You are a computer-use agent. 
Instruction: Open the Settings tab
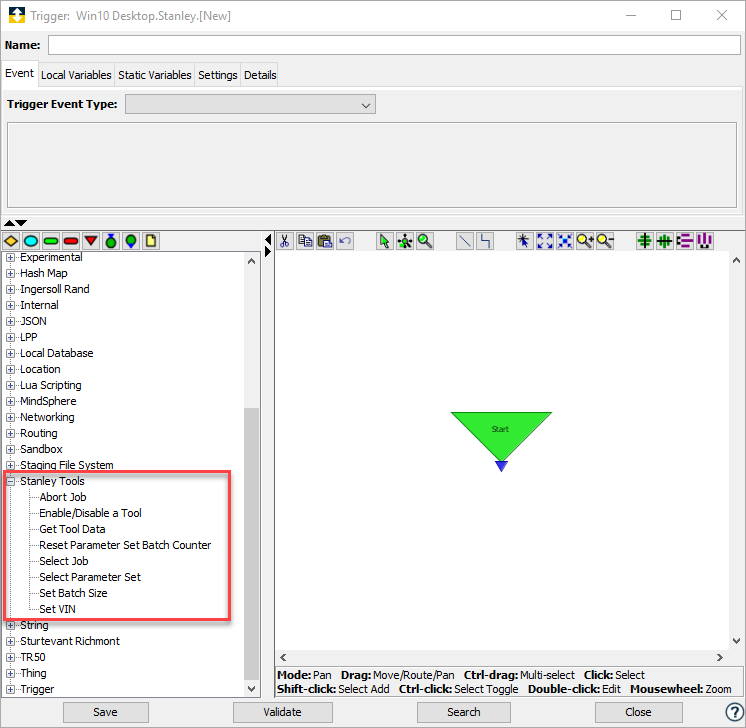coord(217,75)
